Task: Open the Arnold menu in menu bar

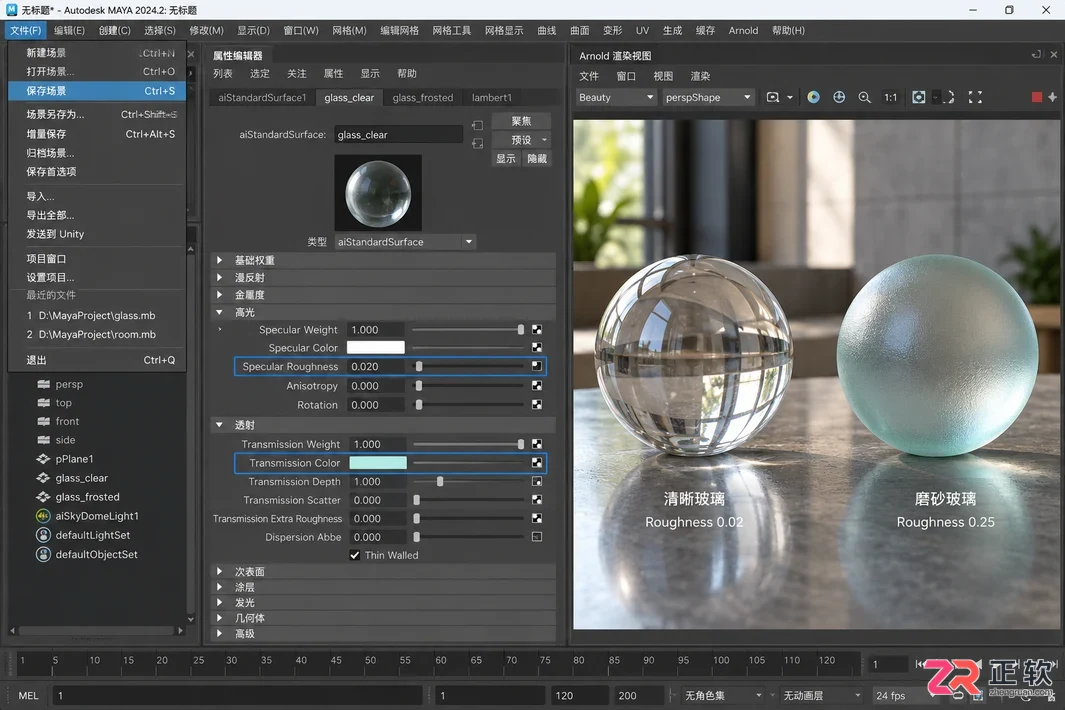Action: coord(743,31)
